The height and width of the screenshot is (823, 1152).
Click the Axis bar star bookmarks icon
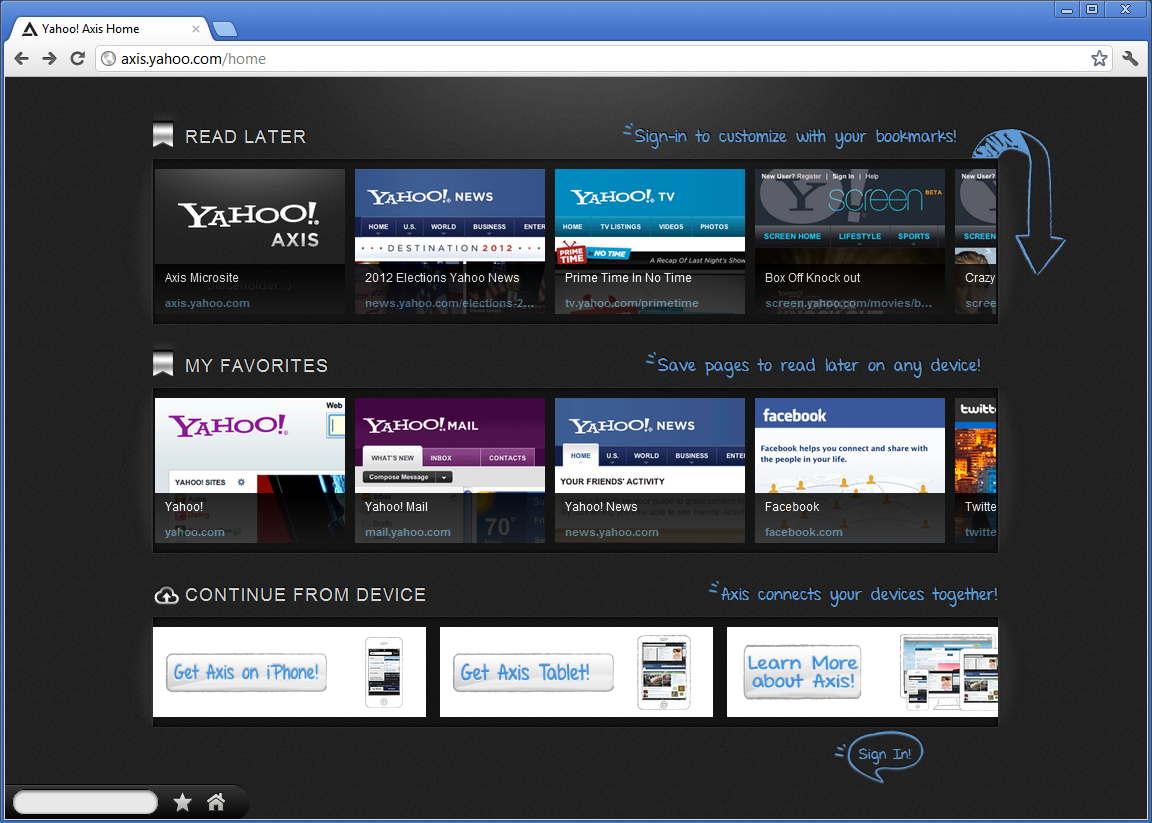[182, 802]
